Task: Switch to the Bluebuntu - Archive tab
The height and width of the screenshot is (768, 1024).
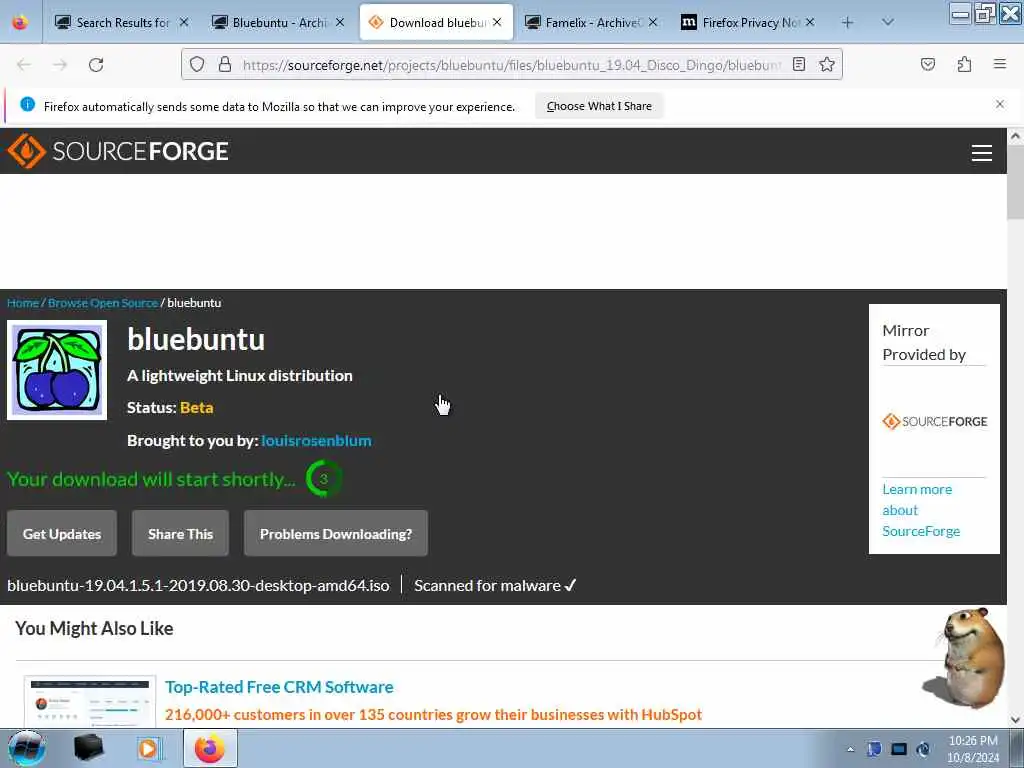Action: pyautogui.click(x=278, y=22)
